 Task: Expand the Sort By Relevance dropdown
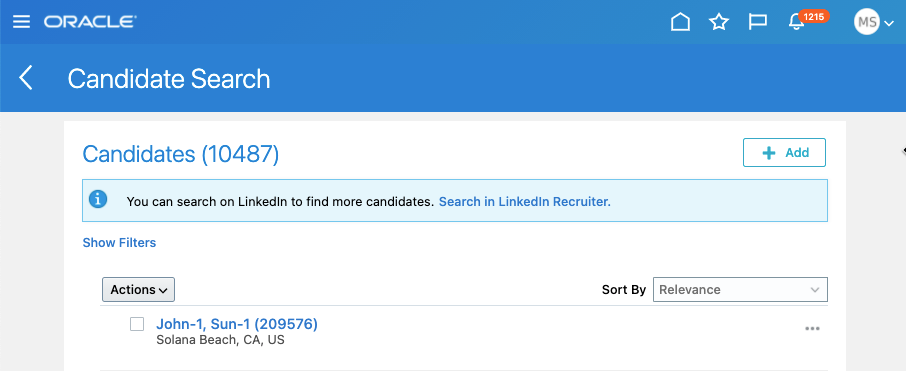[740, 290]
